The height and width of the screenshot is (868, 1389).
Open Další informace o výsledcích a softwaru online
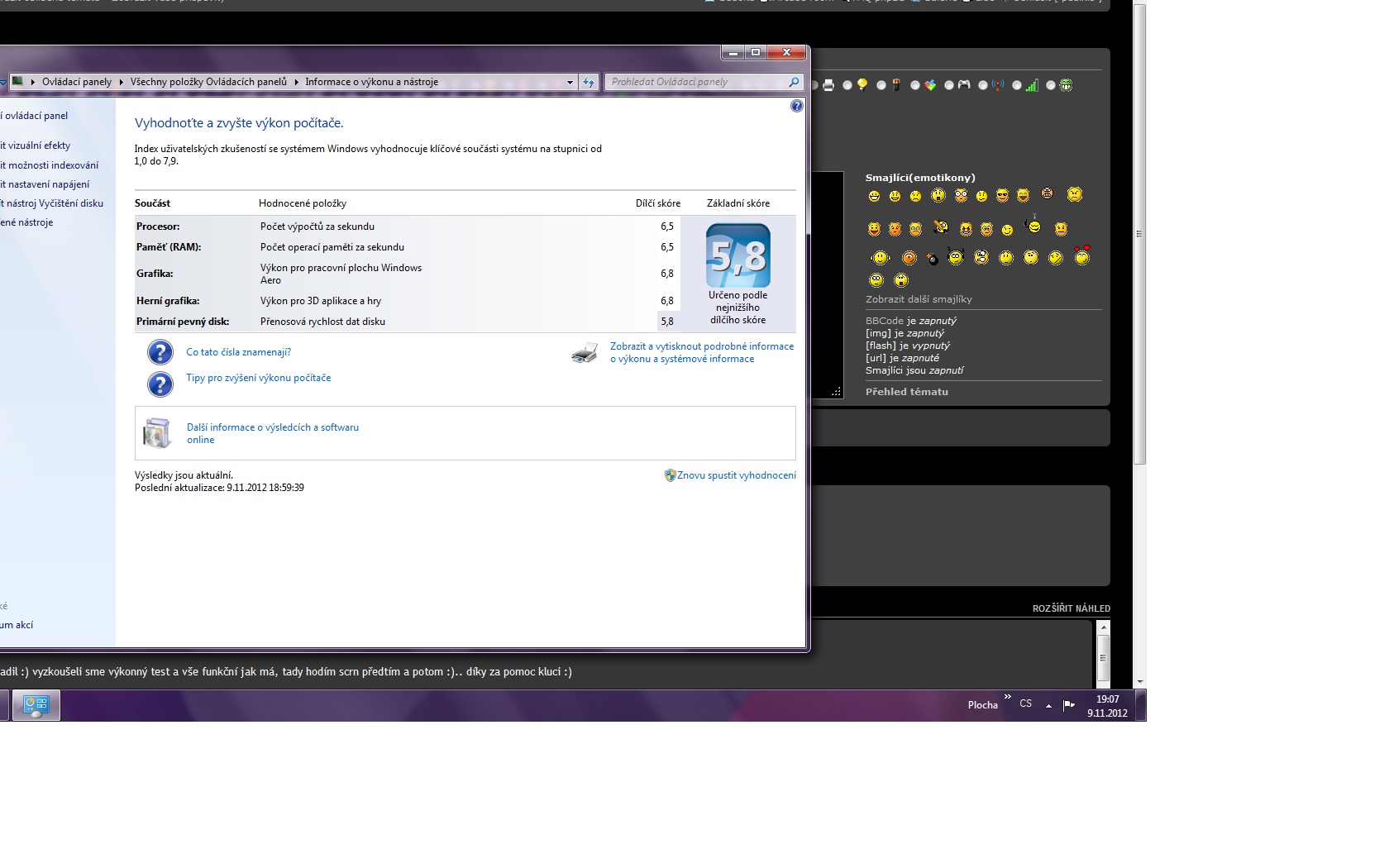(x=273, y=434)
